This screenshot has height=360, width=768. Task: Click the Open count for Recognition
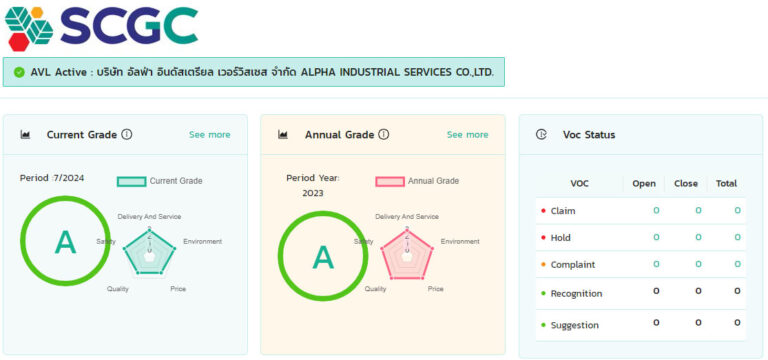click(656, 291)
